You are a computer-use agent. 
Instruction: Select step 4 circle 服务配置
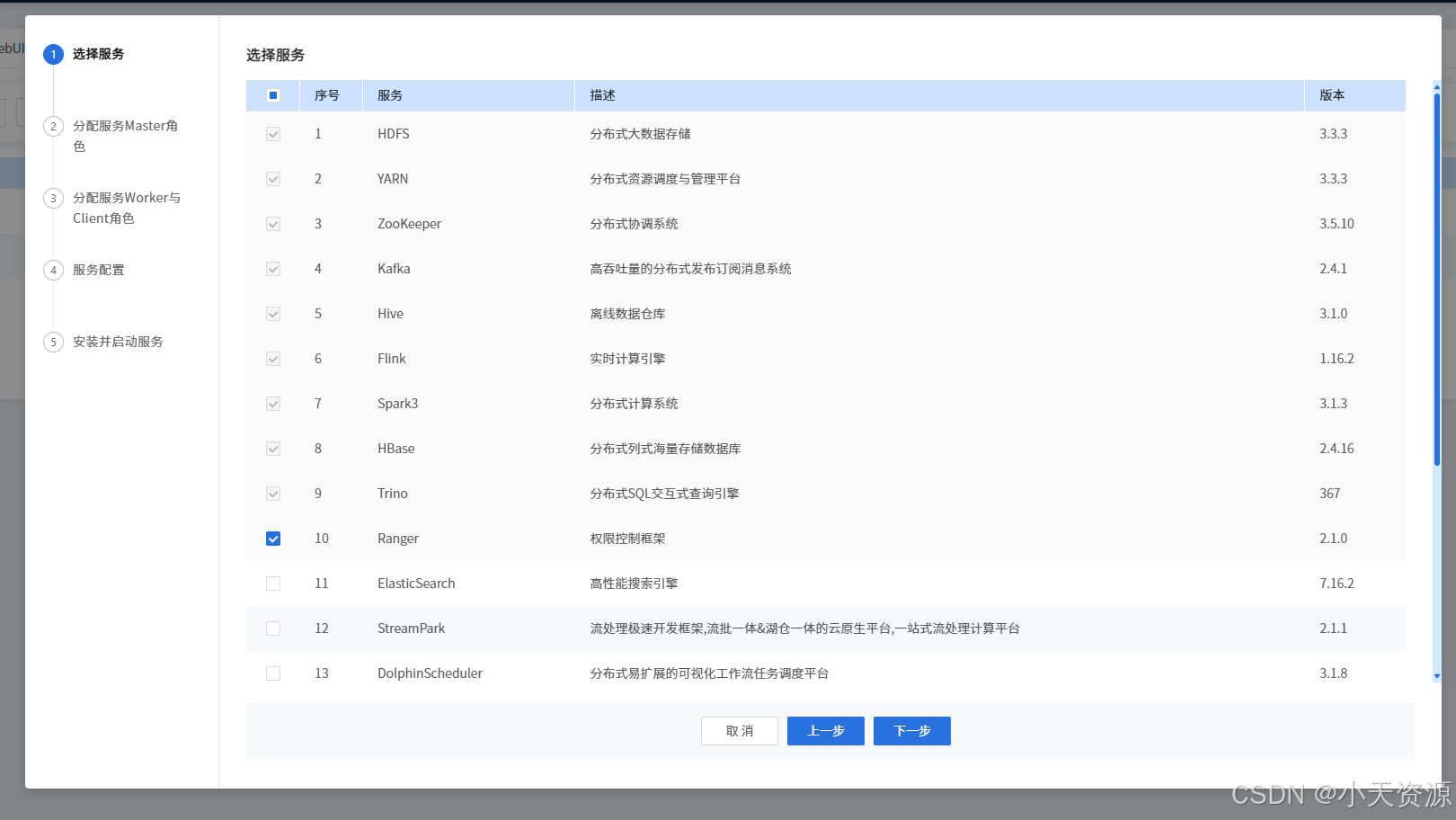click(x=53, y=270)
